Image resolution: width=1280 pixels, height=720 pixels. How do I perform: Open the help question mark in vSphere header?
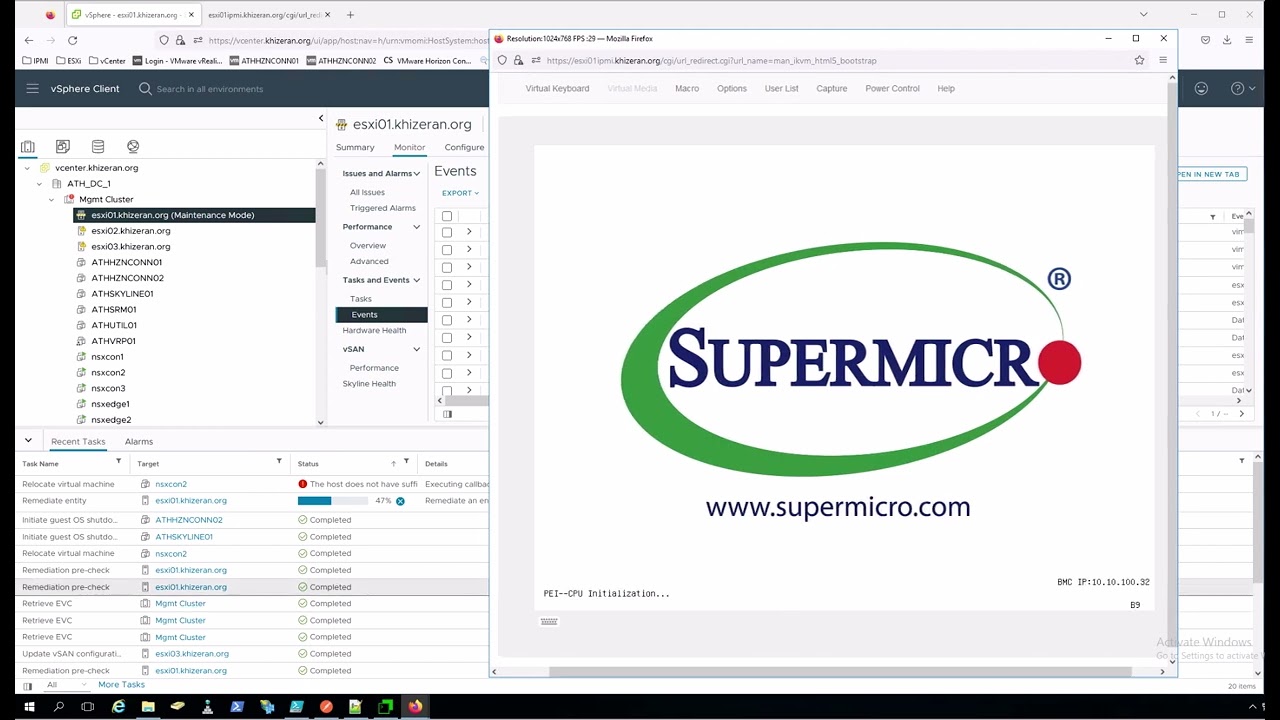1237,89
